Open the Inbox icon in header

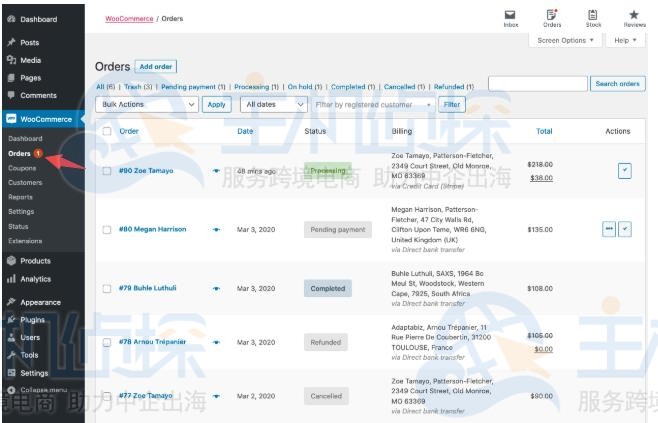[510, 17]
